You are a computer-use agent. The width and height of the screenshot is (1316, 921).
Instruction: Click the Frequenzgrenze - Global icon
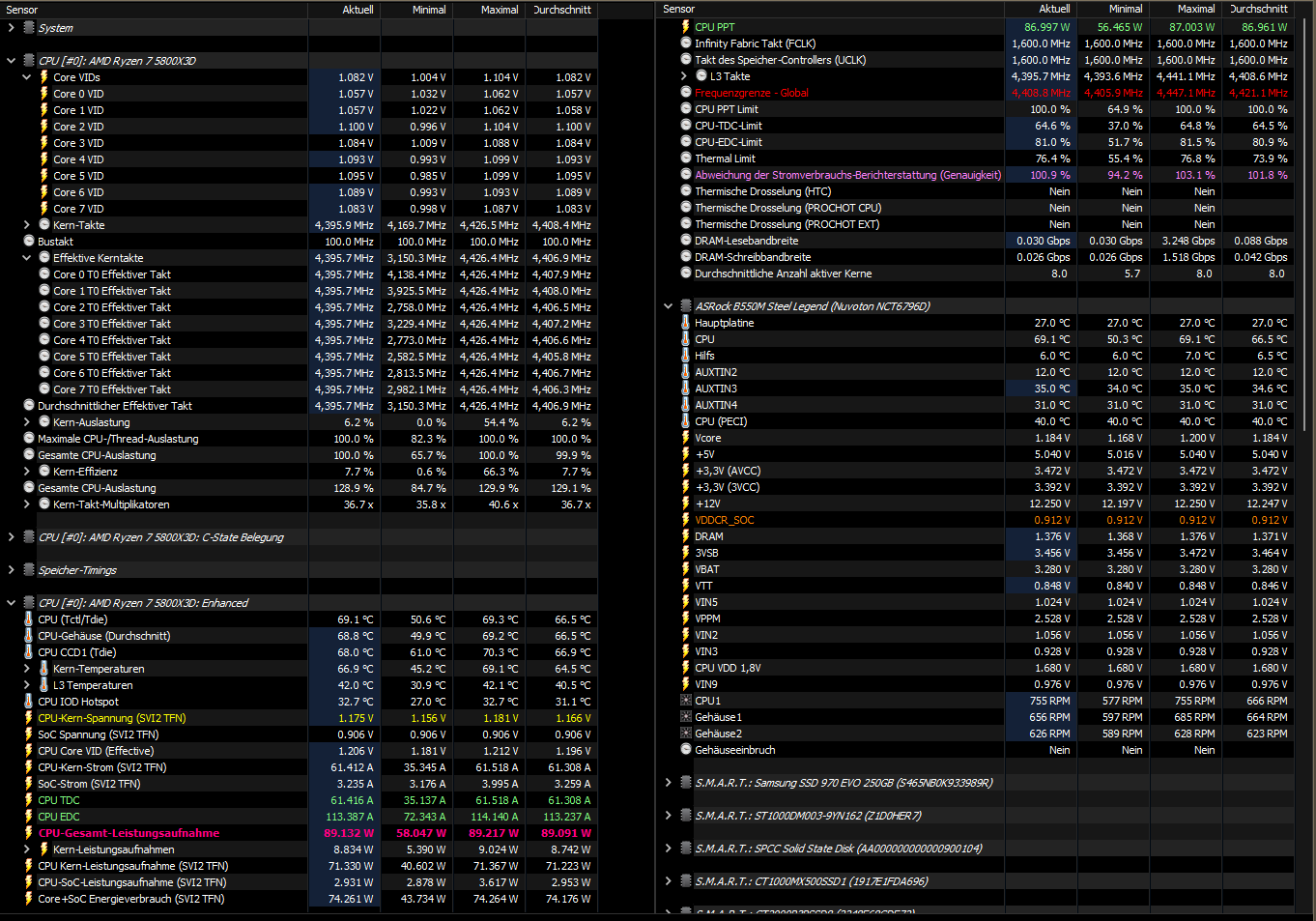(x=686, y=93)
